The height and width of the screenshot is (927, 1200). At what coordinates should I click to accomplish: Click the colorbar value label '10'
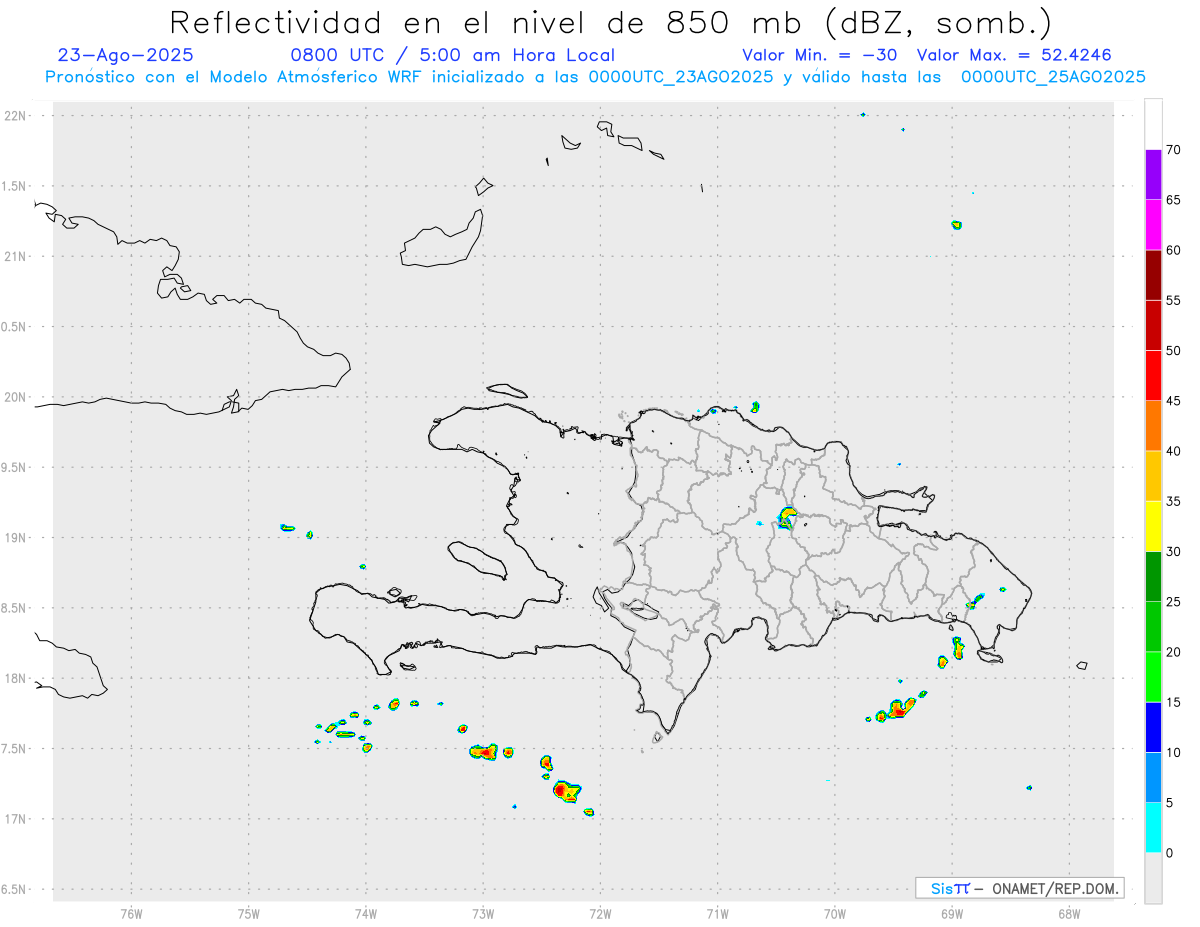[x=1174, y=753]
